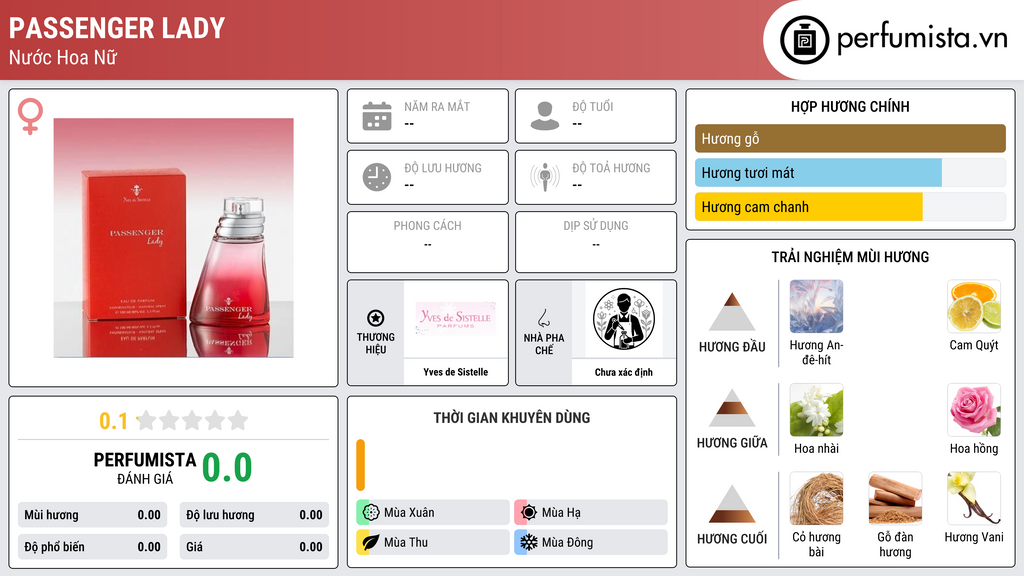Click the star badge icon above Thương hiệu

[376, 318]
